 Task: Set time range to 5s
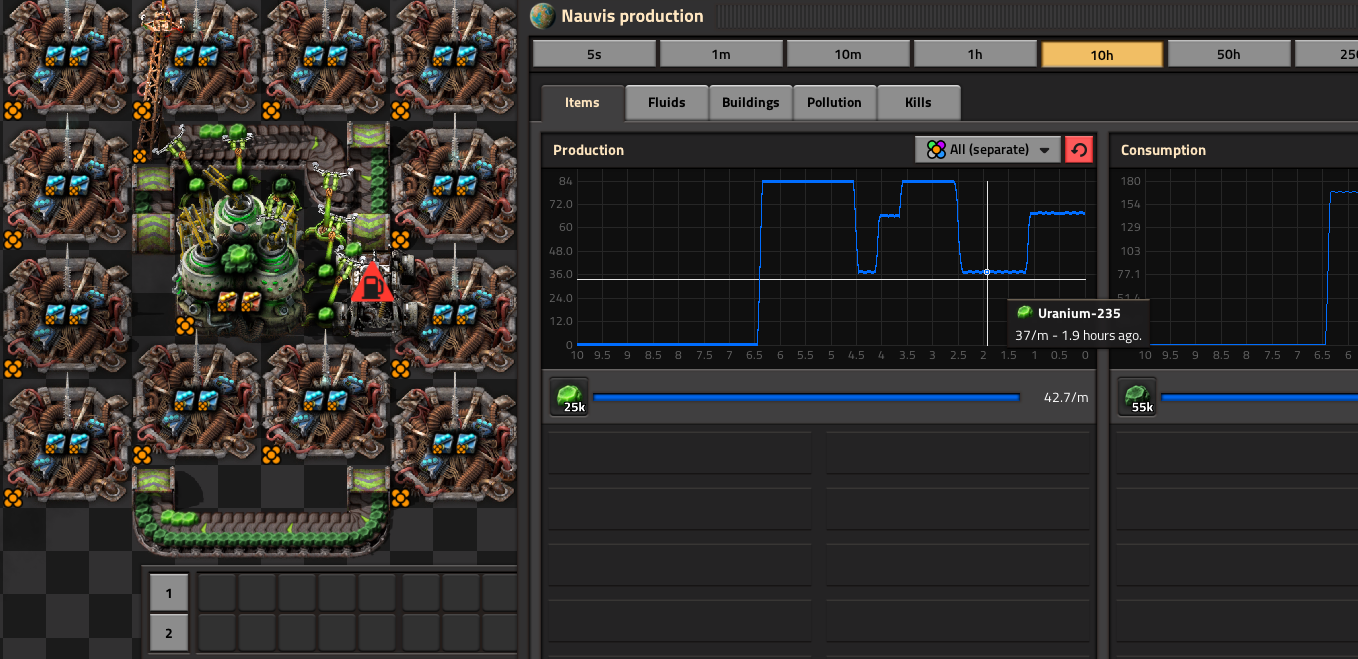point(594,55)
